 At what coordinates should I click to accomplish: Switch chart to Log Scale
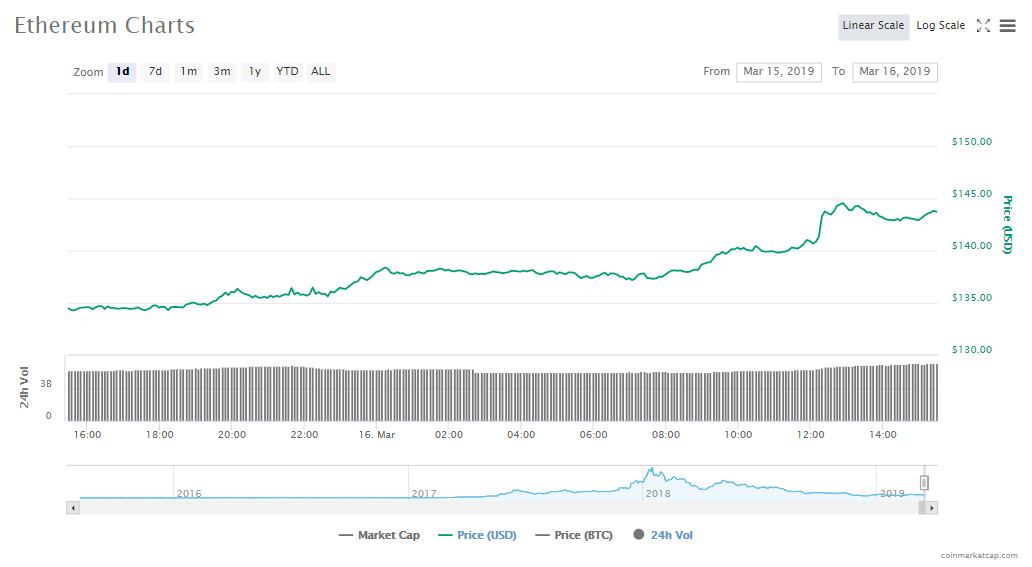[x=940, y=26]
